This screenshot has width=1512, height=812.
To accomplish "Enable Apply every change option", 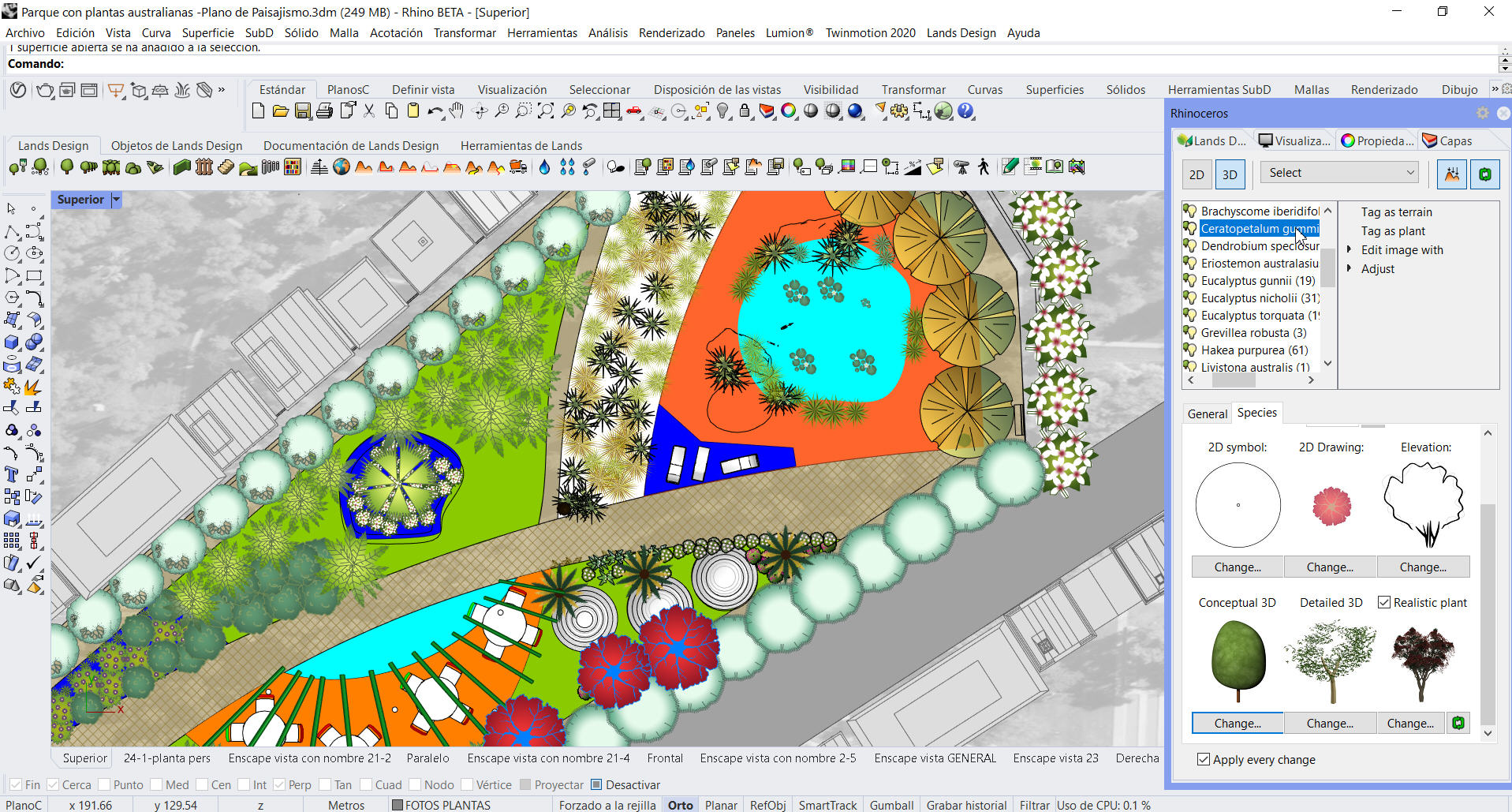I will tap(1204, 759).
